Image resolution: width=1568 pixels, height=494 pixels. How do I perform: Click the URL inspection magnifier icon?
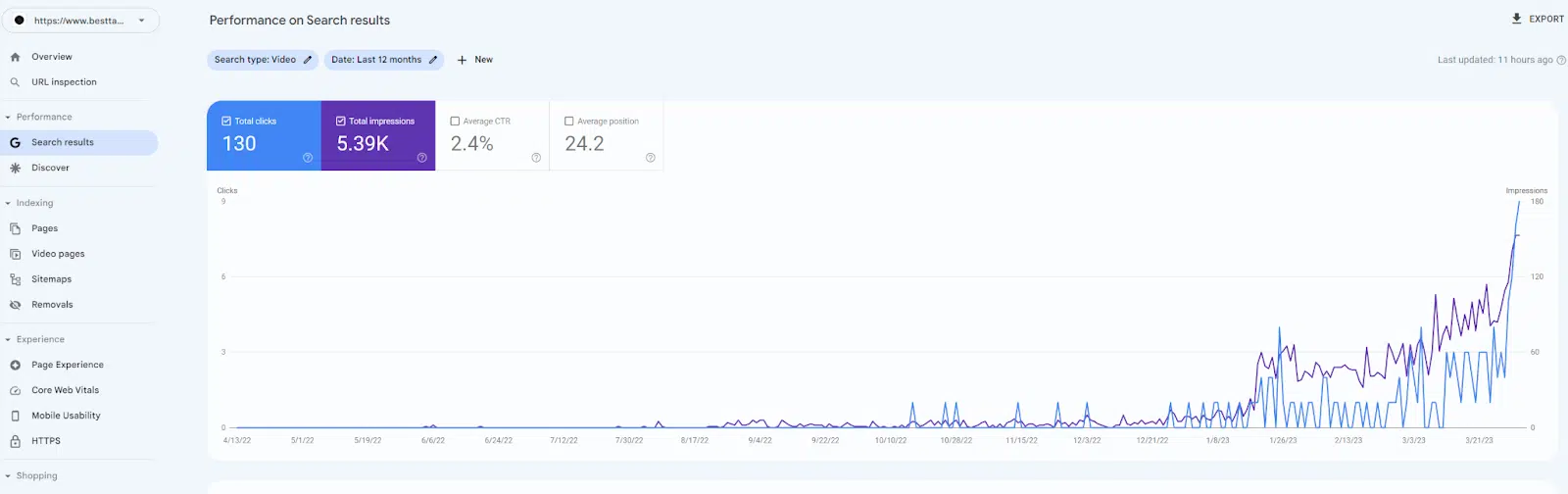15,82
